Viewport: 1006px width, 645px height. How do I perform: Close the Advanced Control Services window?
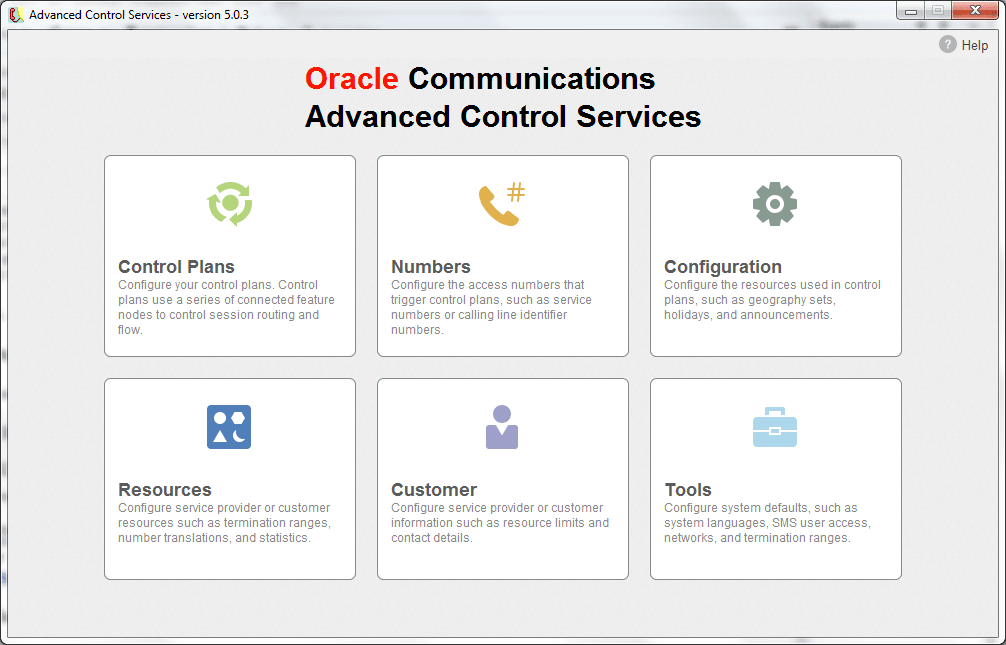coord(975,10)
